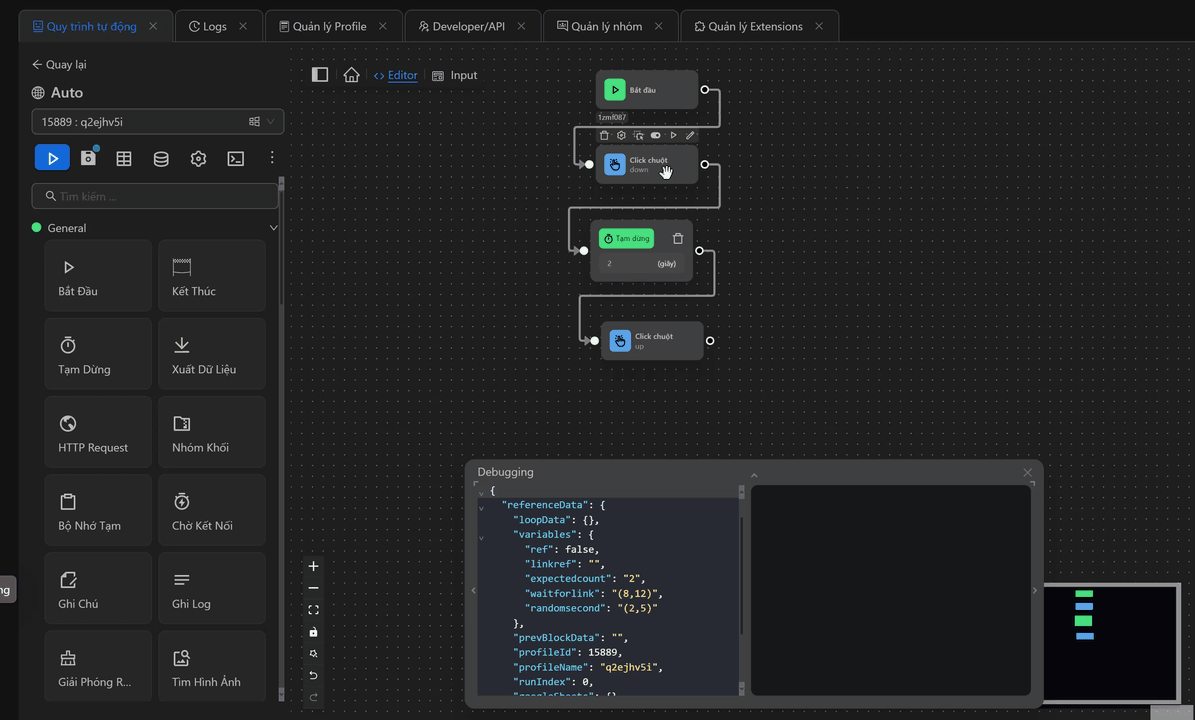Go back using the Quay lại link
The image size is (1195, 720).
(x=59, y=65)
